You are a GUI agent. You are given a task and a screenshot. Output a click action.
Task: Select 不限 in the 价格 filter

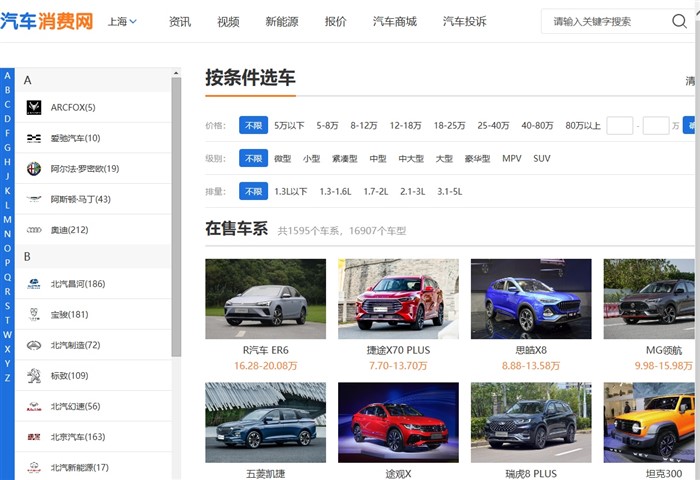click(x=254, y=125)
